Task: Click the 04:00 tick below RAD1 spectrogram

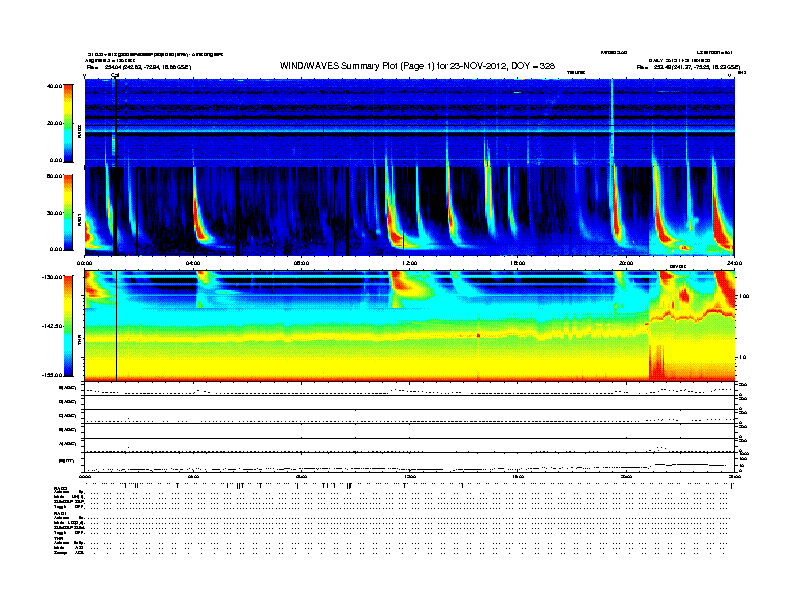Action: 193,263
